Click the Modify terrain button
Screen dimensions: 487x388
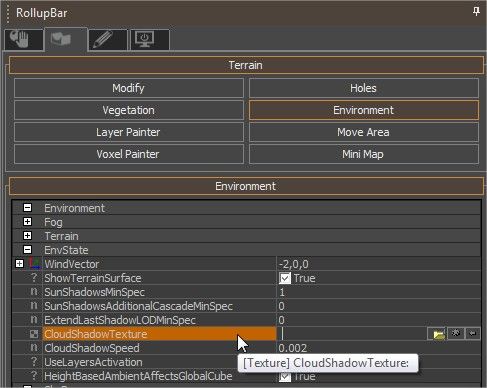click(129, 88)
